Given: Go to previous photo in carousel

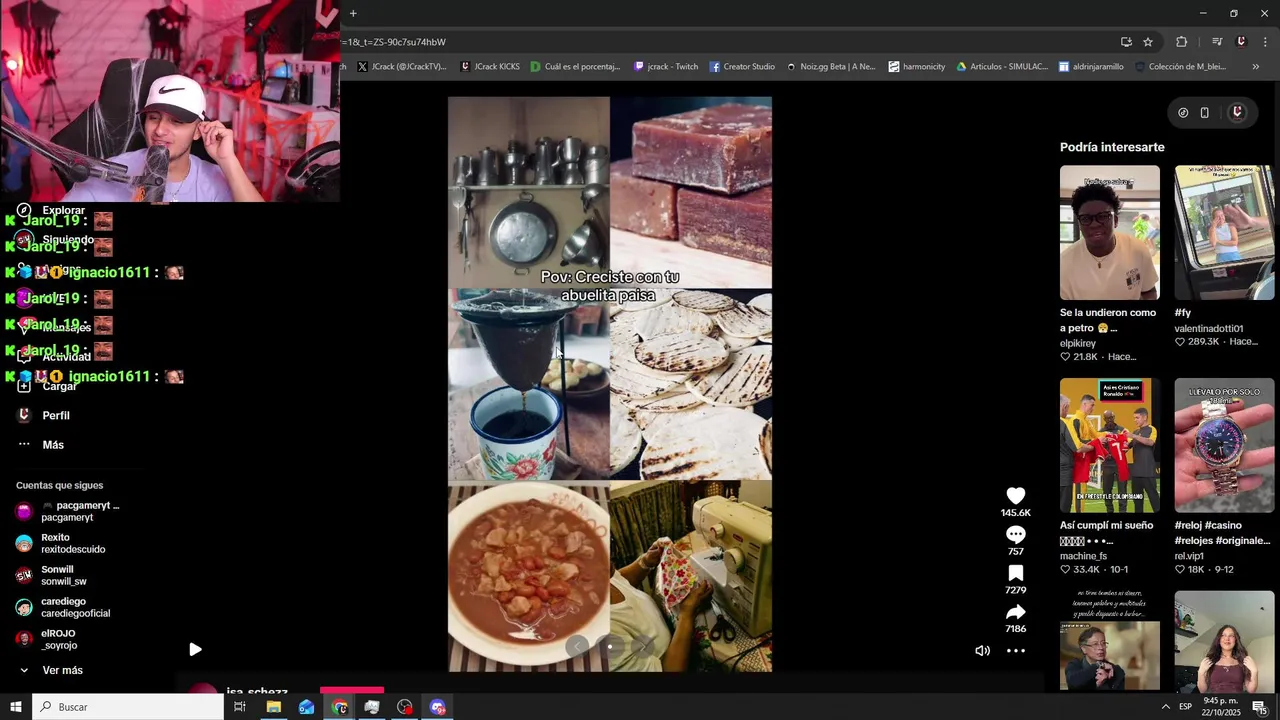Looking at the screenshot, I should click(577, 646).
